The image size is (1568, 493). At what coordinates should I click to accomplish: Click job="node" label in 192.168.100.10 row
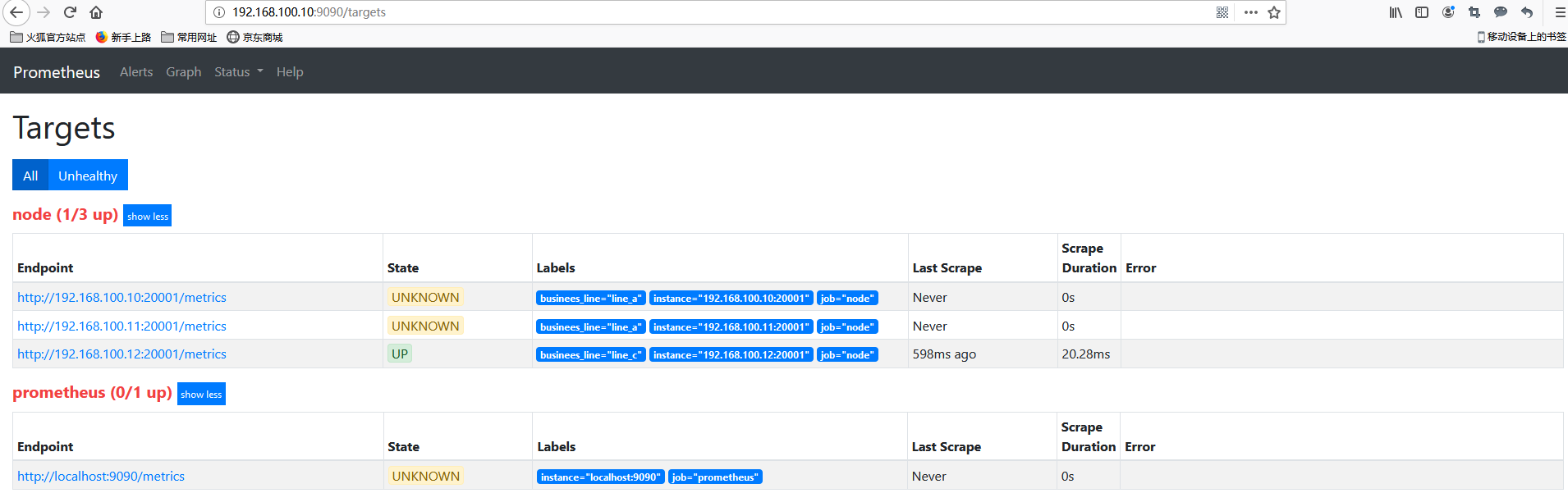(847, 299)
